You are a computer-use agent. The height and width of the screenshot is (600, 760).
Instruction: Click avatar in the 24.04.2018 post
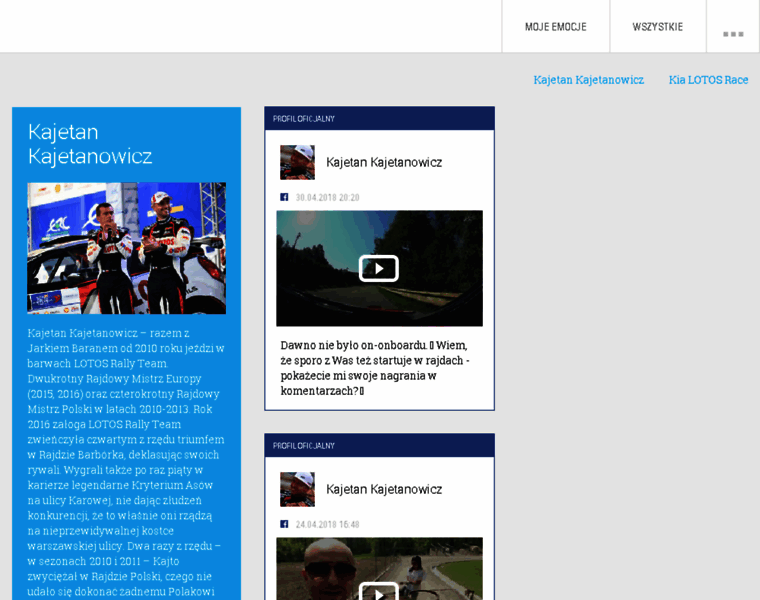[x=297, y=489]
